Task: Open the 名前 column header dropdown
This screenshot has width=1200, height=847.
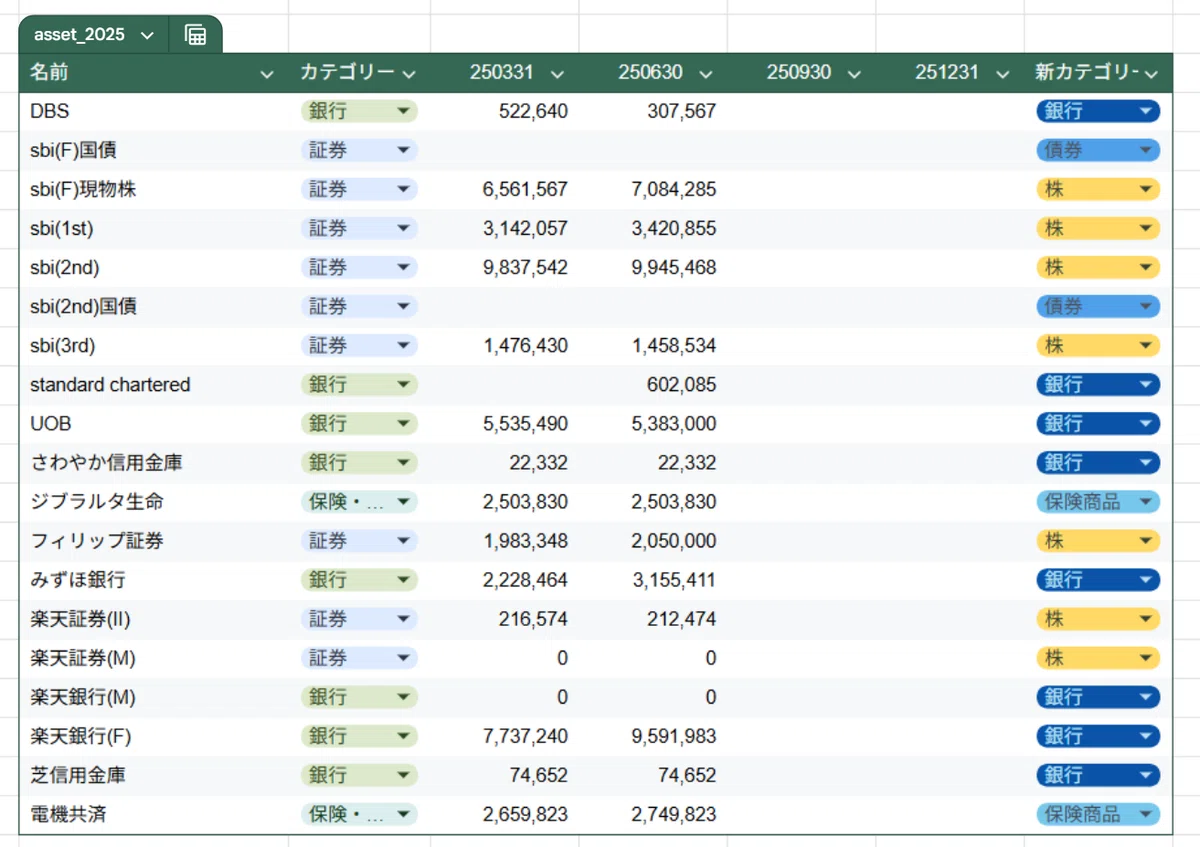Action: coord(266,74)
